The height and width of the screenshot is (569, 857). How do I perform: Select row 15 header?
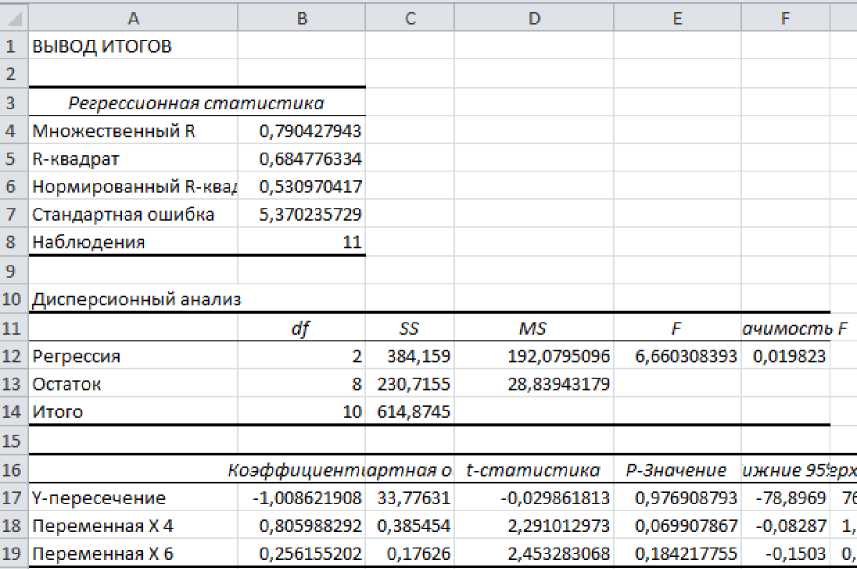coord(13,440)
